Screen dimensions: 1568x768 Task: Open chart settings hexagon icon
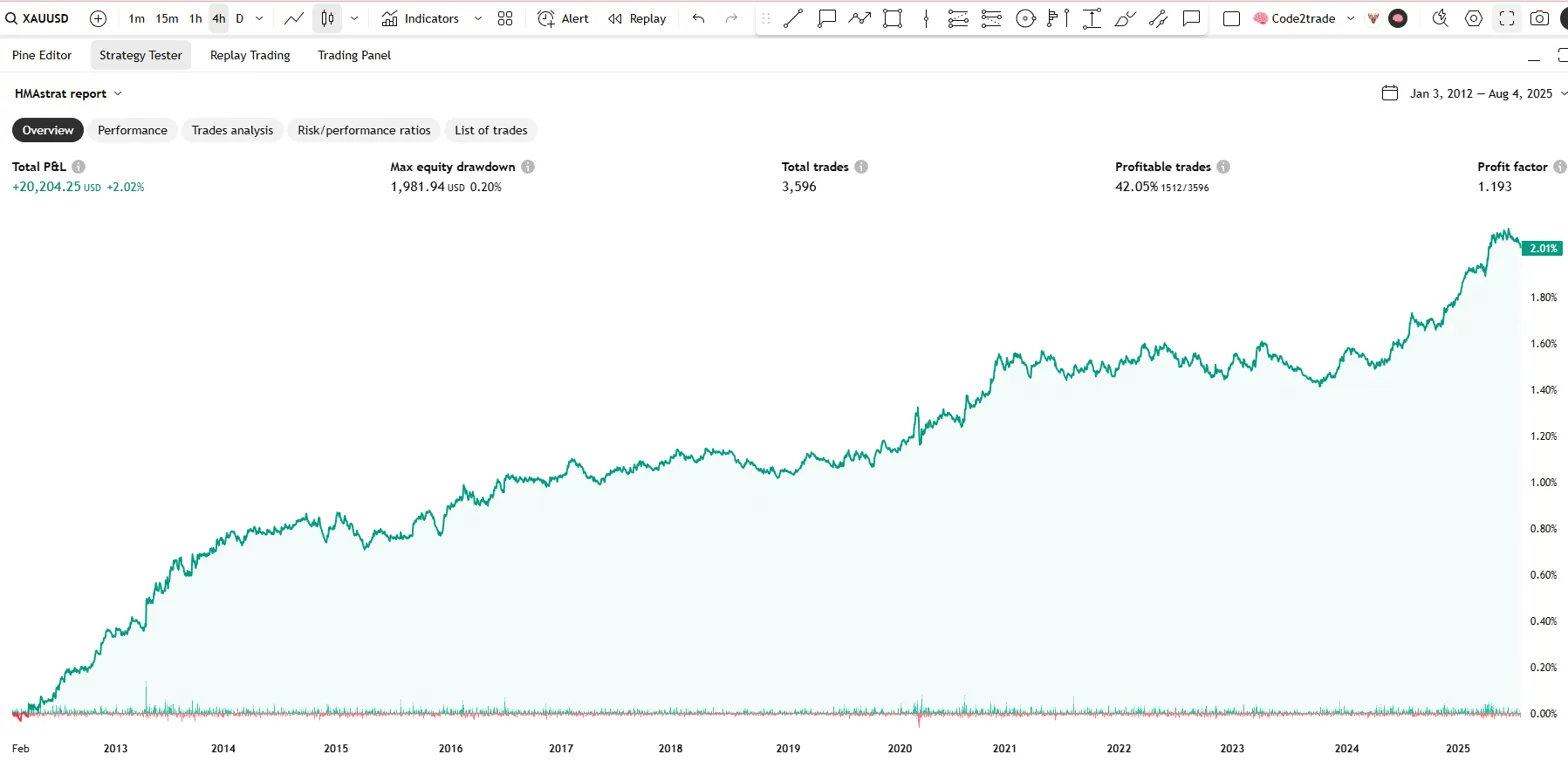point(1473,18)
